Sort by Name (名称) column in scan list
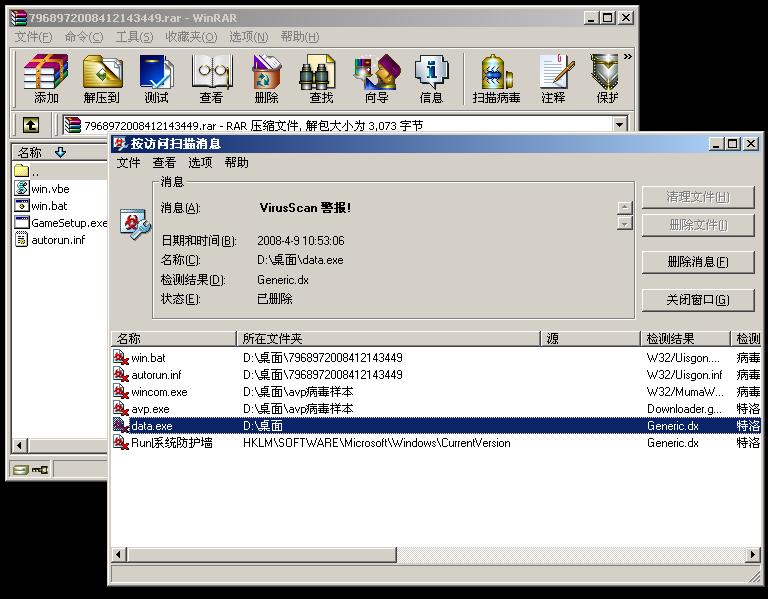This screenshot has height=599, width=768. click(174, 338)
